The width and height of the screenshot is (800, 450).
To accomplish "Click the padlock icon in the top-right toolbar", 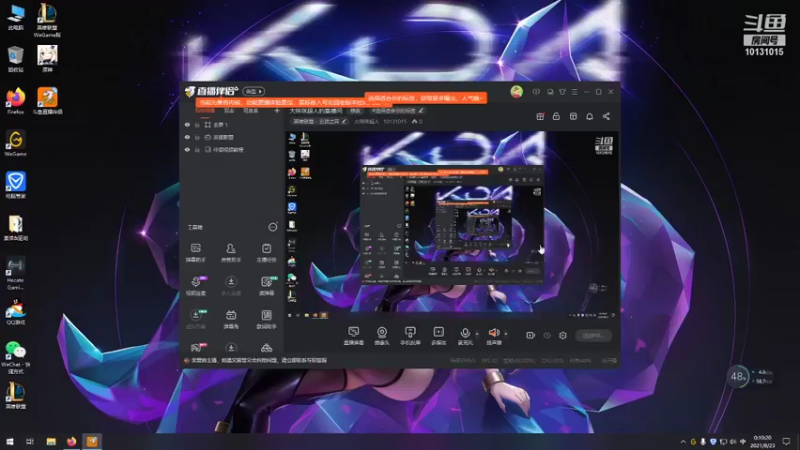I will coord(556,116).
